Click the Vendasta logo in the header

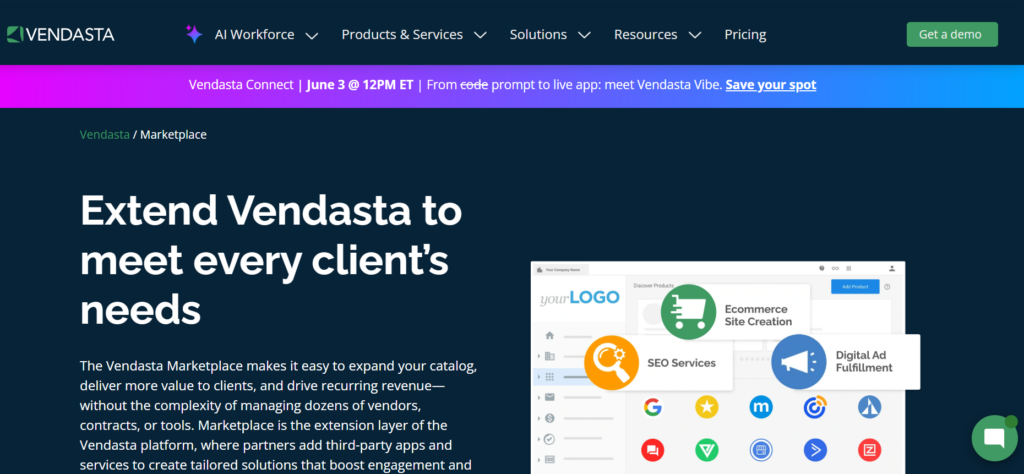click(61, 34)
